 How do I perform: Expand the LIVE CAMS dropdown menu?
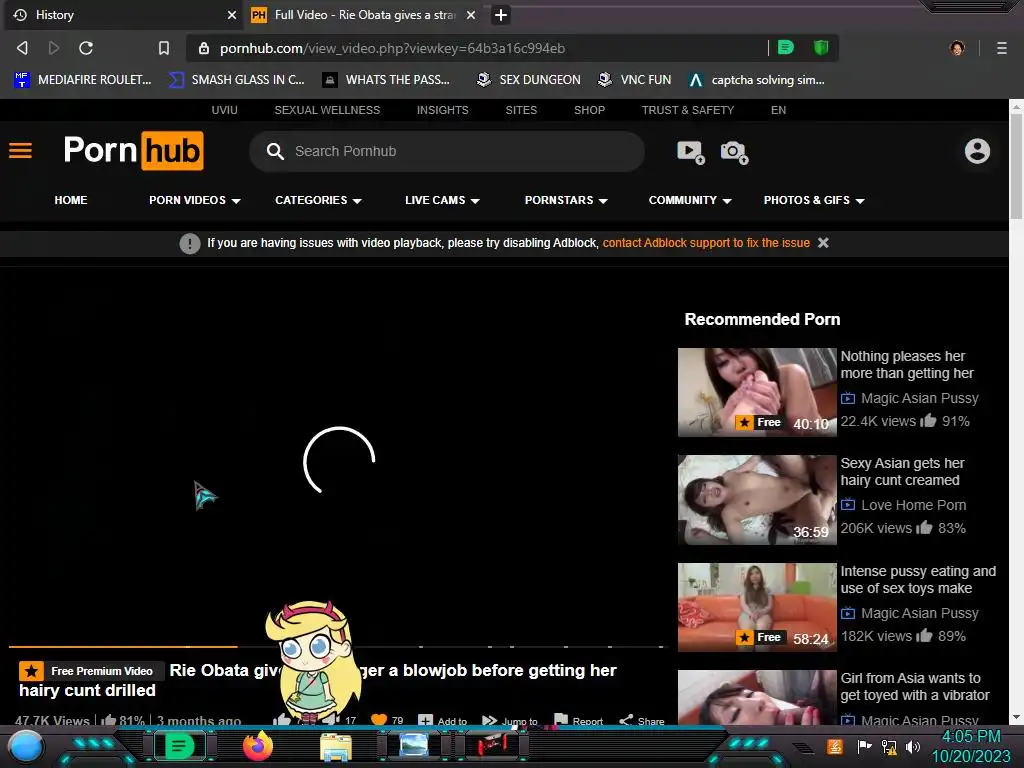tap(442, 200)
